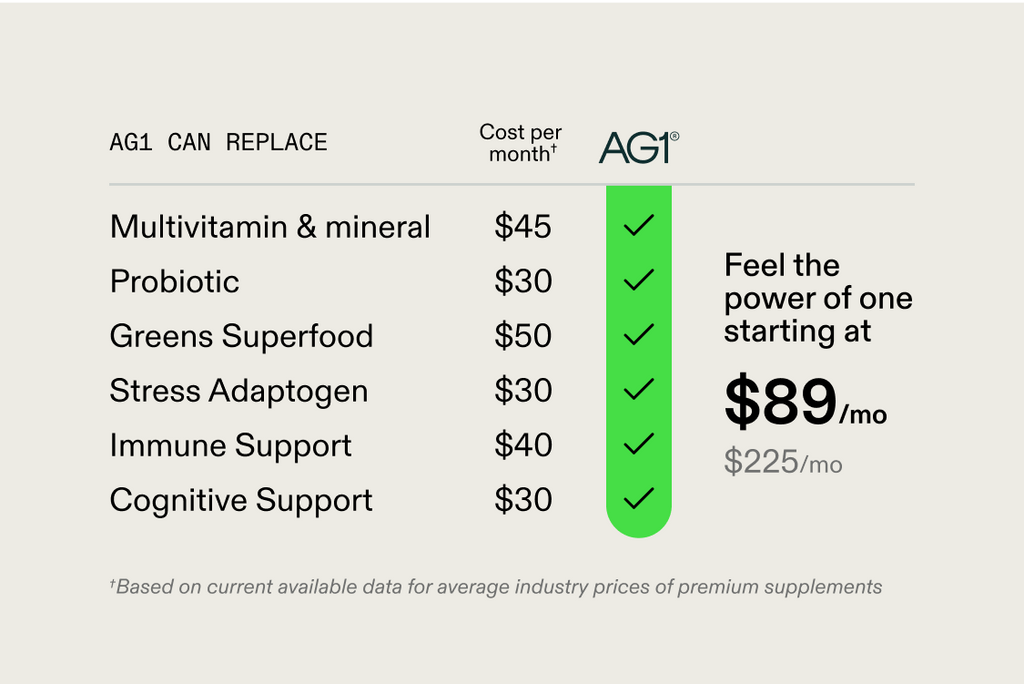Click the Feel the power of one text

818,282
